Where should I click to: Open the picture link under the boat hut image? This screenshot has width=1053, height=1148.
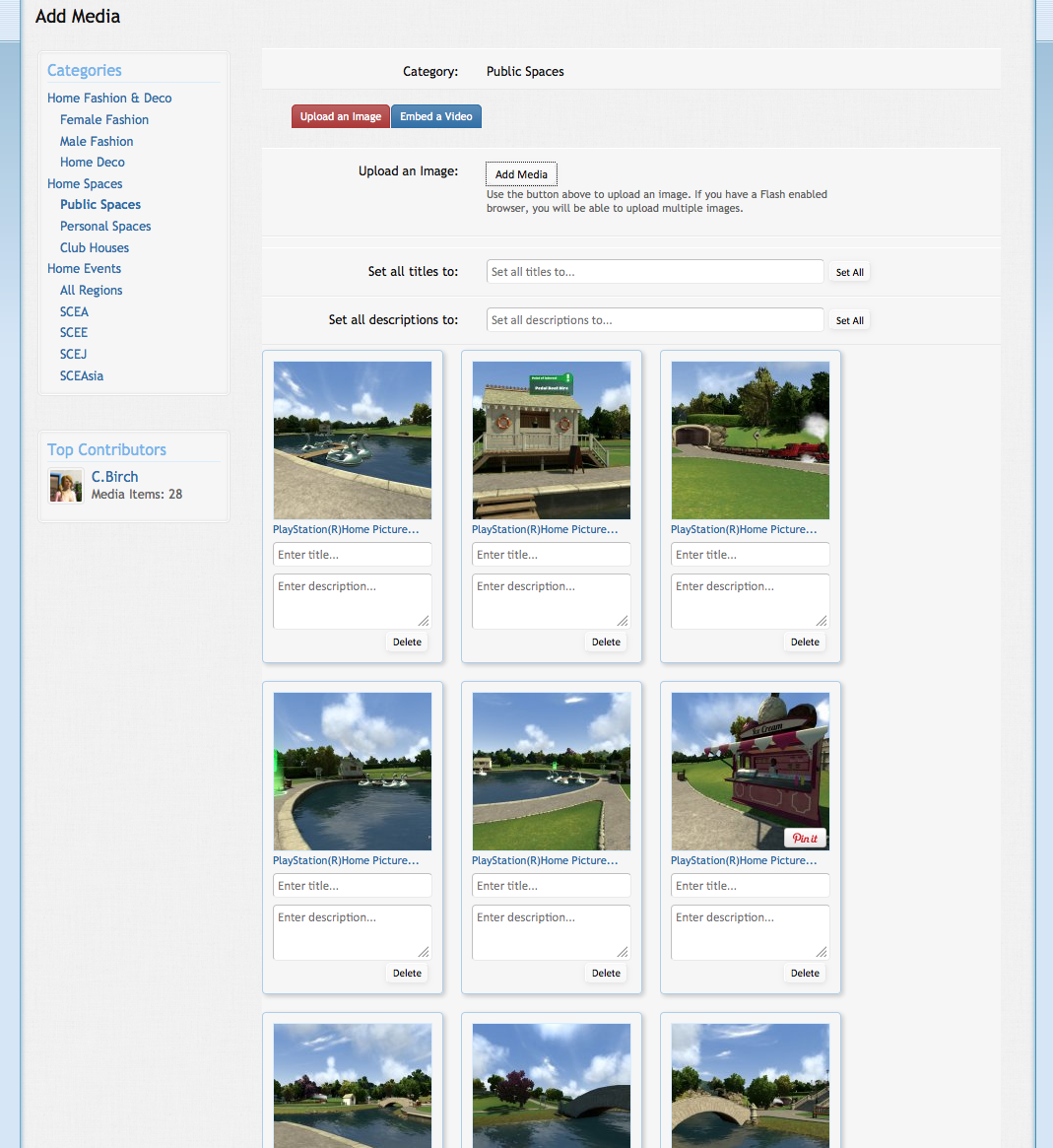click(545, 529)
